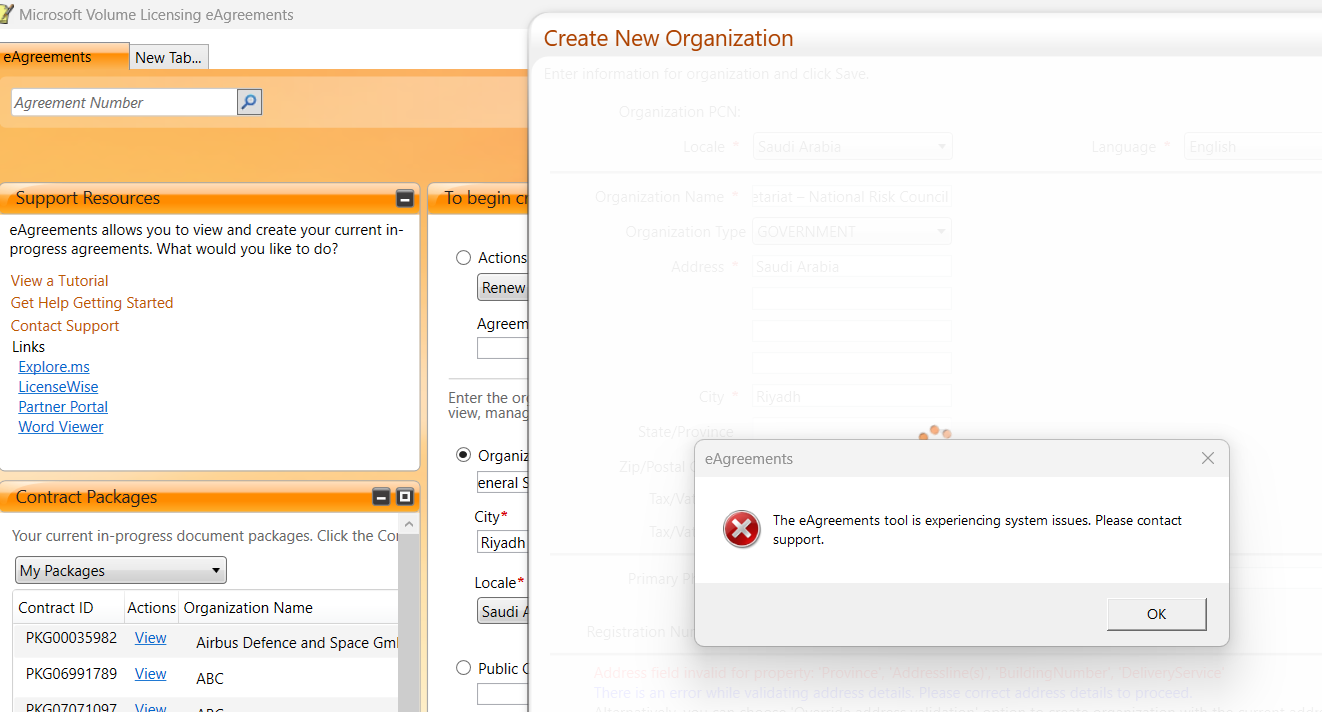Viewport: 1322px width, 712px height.
Task: Open the View a Tutorial link
Action: tap(60, 281)
